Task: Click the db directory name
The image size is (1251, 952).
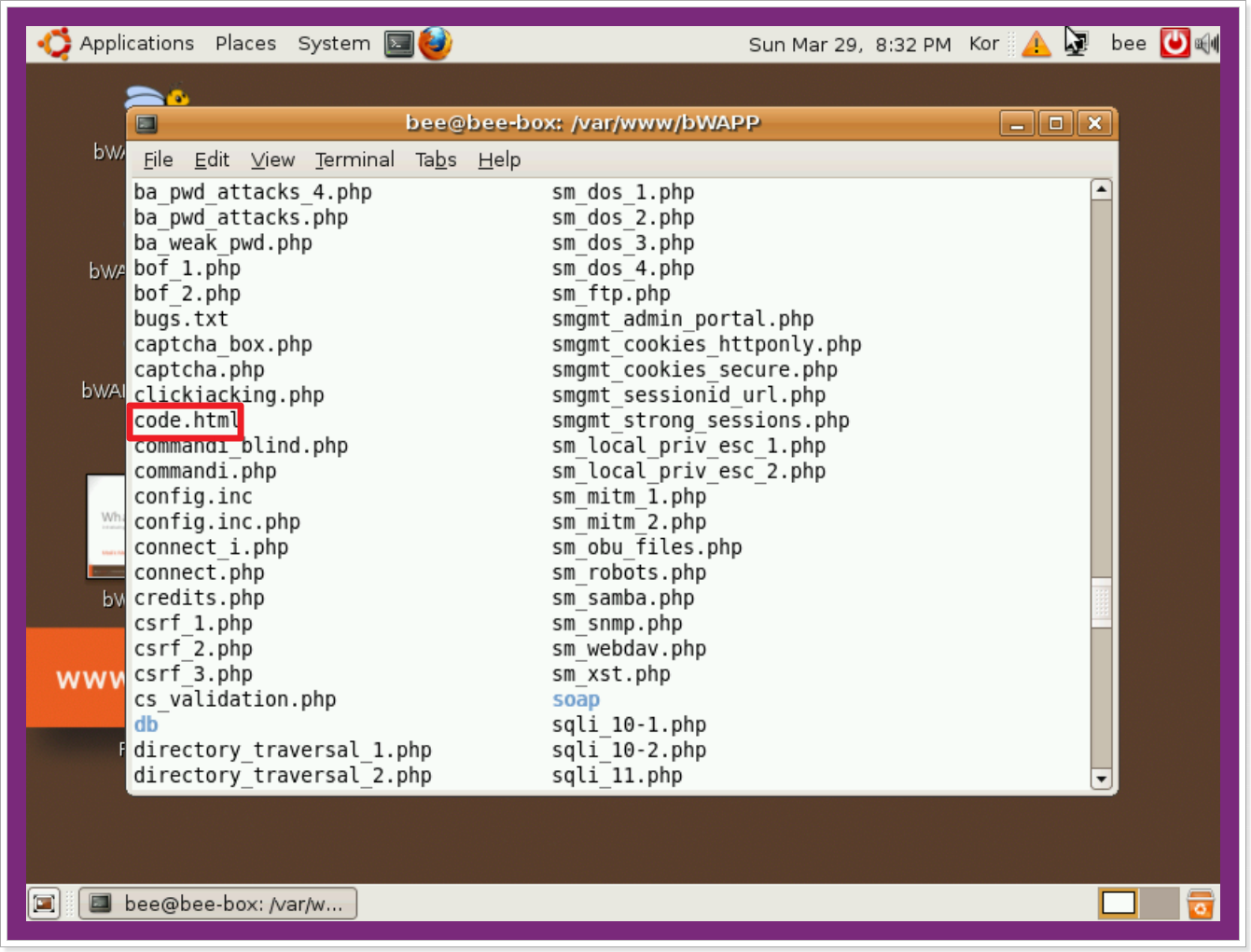Action: pyautogui.click(x=146, y=724)
